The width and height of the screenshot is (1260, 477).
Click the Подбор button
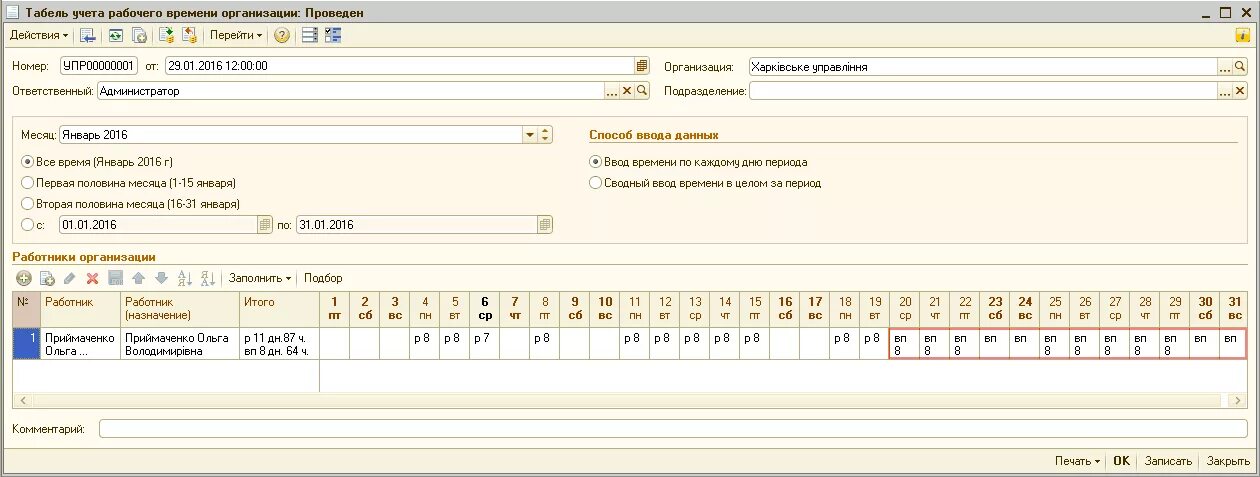point(323,278)
